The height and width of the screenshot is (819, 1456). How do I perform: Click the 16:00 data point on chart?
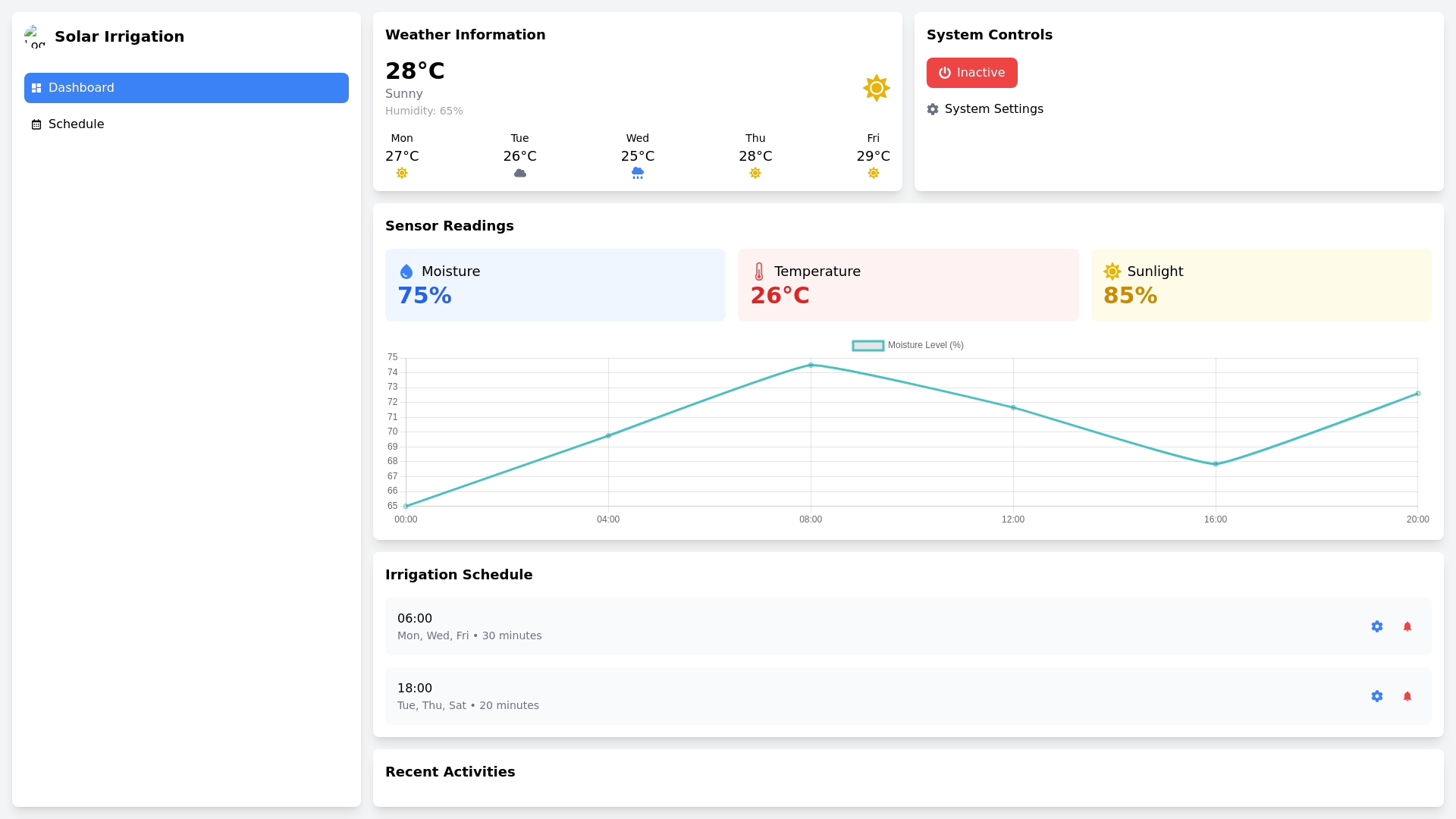(x=1216, y=464)
